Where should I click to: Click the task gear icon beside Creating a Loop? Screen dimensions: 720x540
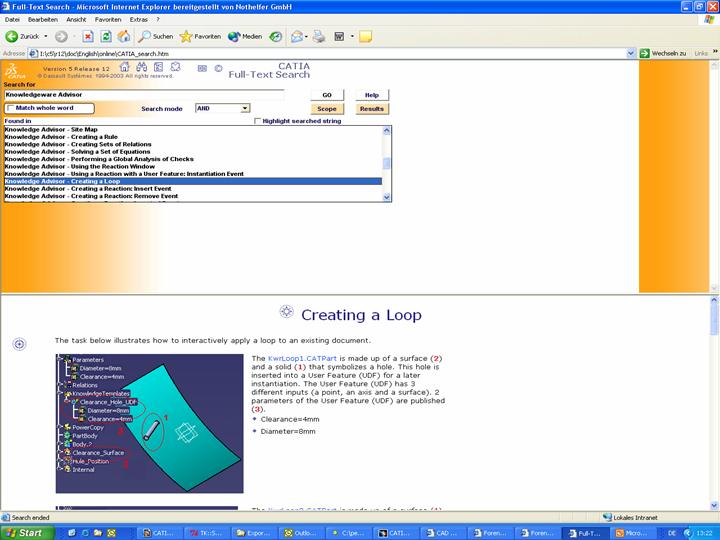pos(287,311)
